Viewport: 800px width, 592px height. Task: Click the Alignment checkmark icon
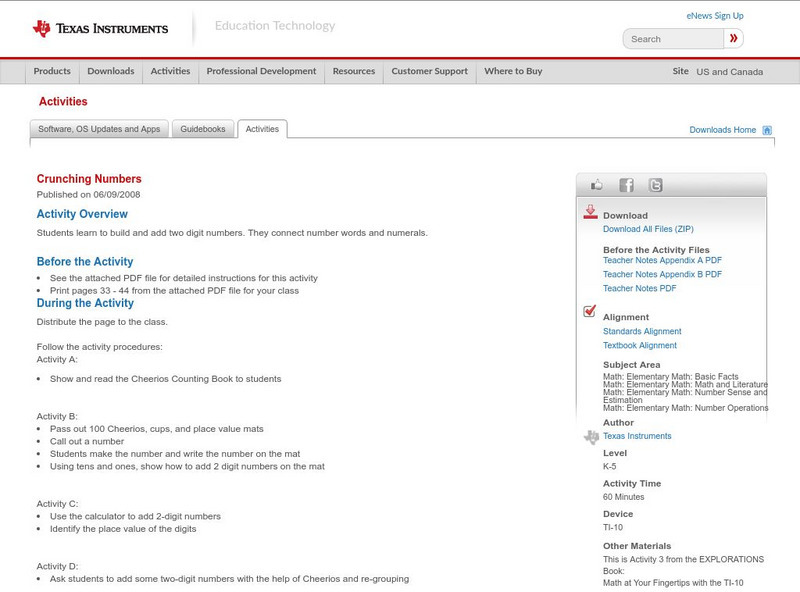pos(590,312)
